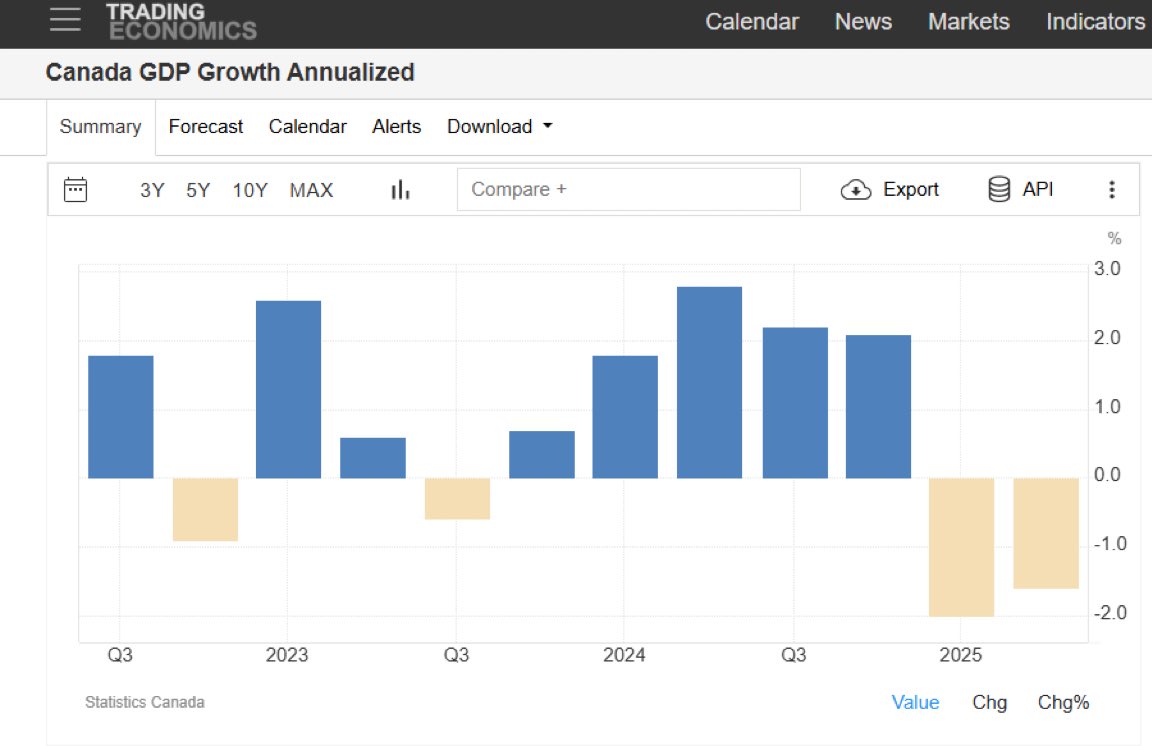The width and height of the screenshot is (1152, 746).
Task: Open the three-dot chart options menu
Action: [1112, 190]
